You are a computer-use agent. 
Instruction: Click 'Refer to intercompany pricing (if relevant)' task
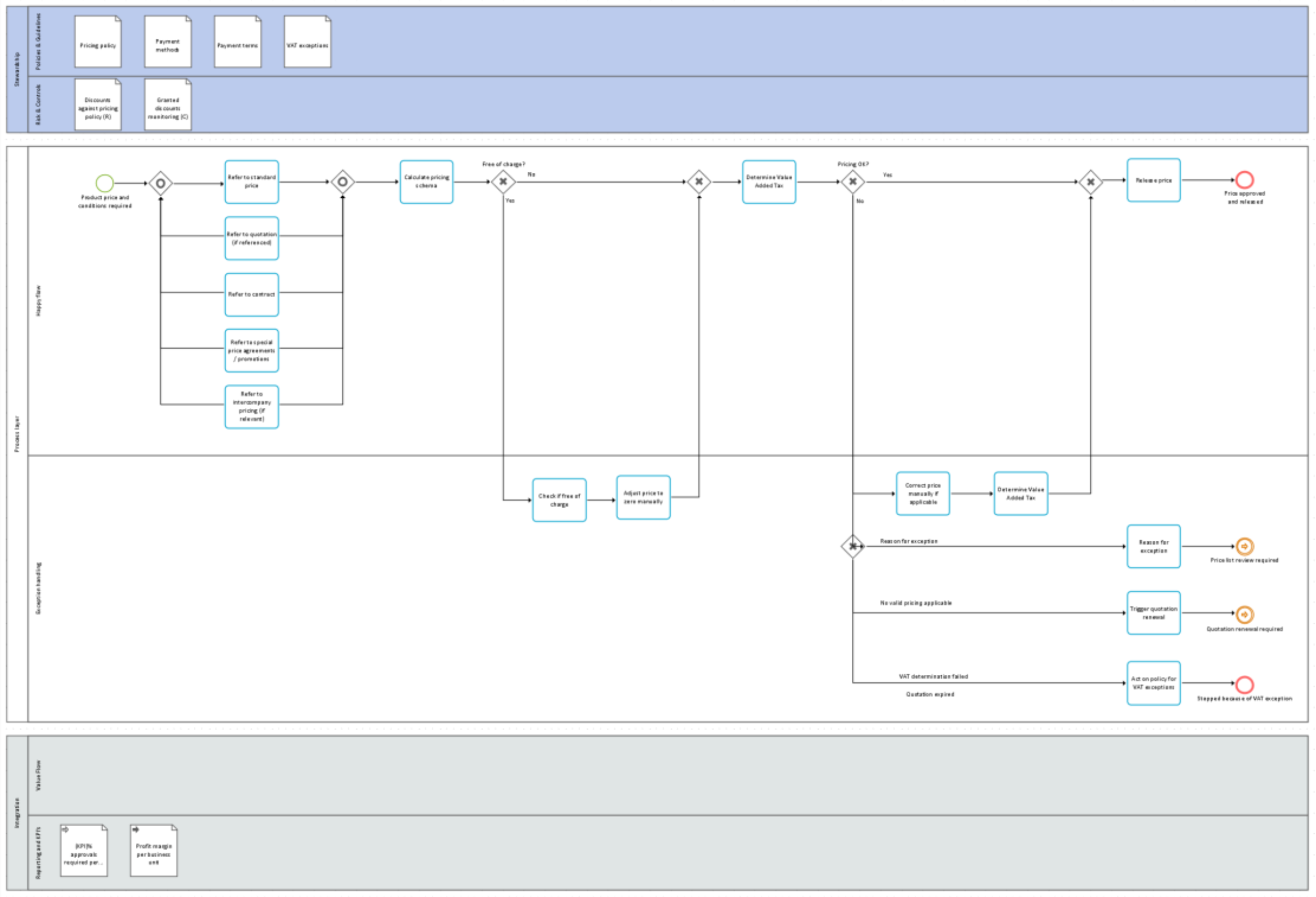pyautogui.click(x=252, y=407)
